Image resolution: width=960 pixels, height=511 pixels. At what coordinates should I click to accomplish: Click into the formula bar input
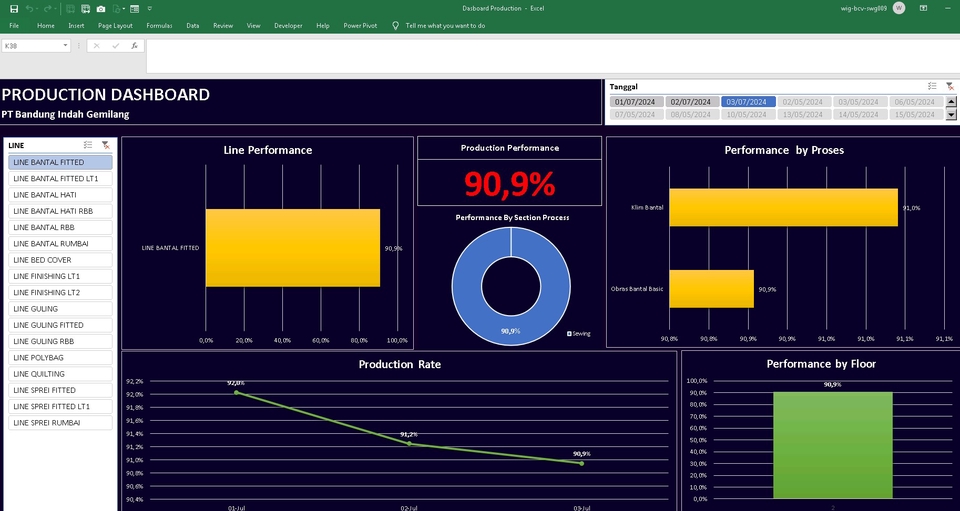click(551, 56)
